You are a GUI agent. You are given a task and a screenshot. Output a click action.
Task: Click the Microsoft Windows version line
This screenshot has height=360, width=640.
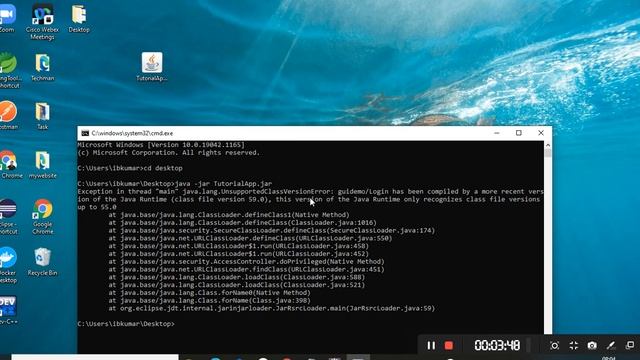point(161,145)
